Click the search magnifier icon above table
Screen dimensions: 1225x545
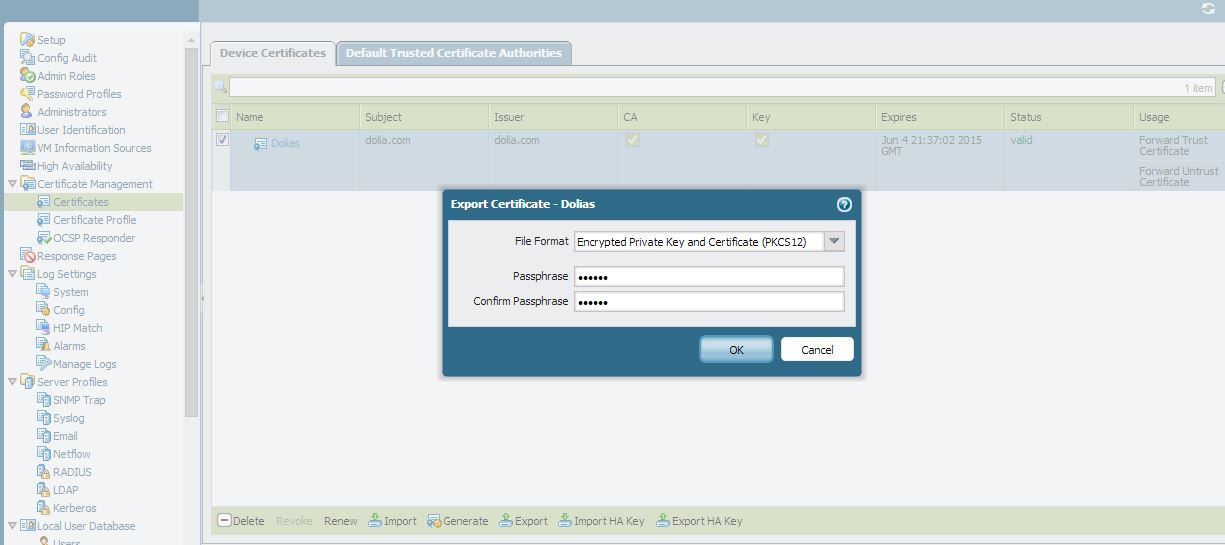coord(220,87)
